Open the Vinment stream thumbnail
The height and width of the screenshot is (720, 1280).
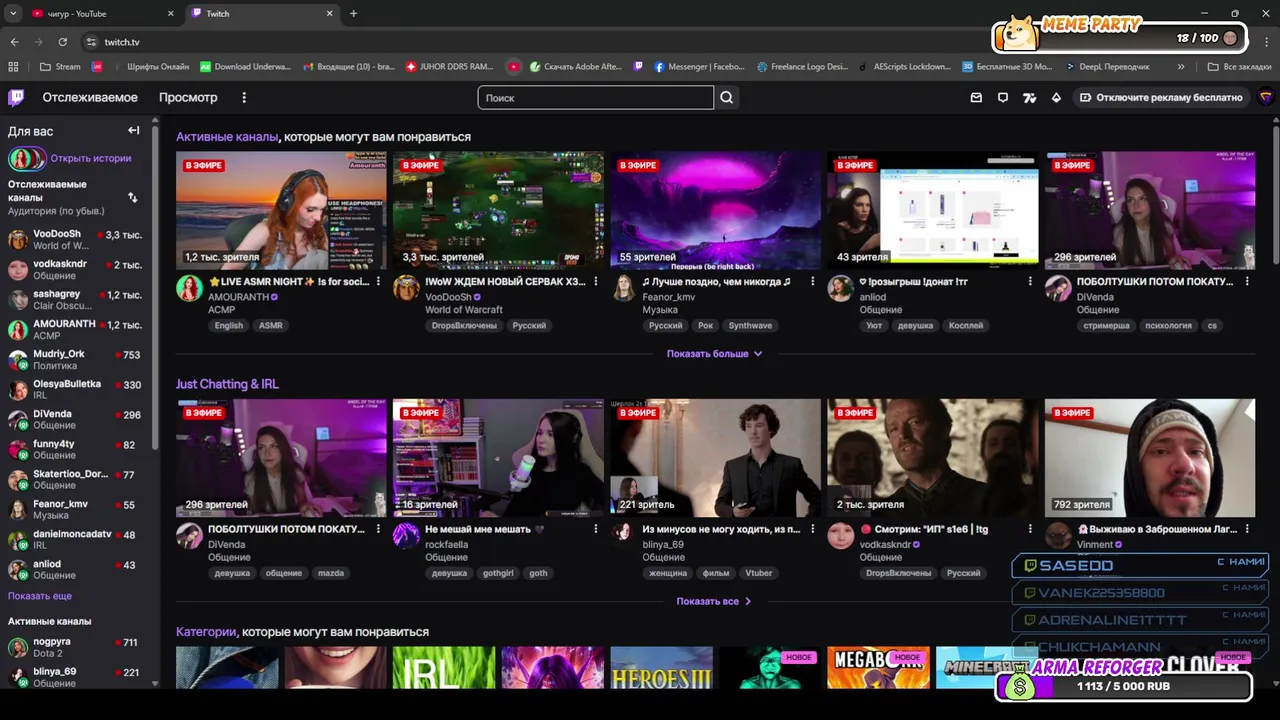[x=1150, y=458]
